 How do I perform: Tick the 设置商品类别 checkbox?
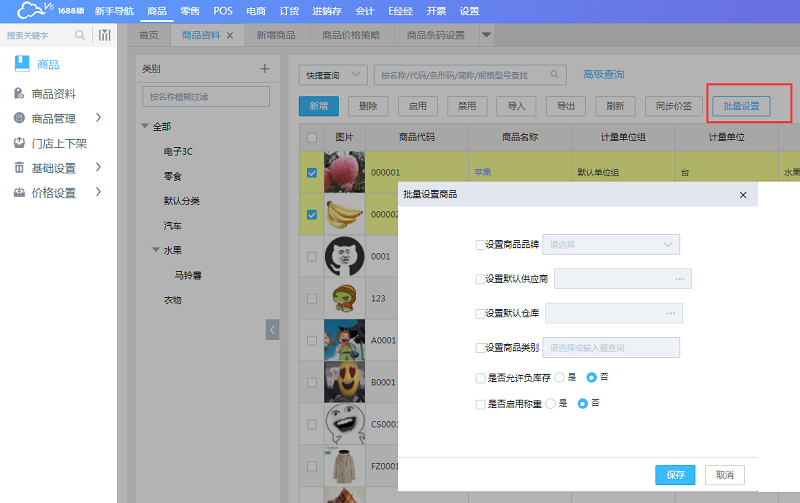pyautogui.click(x=480, y=348)
